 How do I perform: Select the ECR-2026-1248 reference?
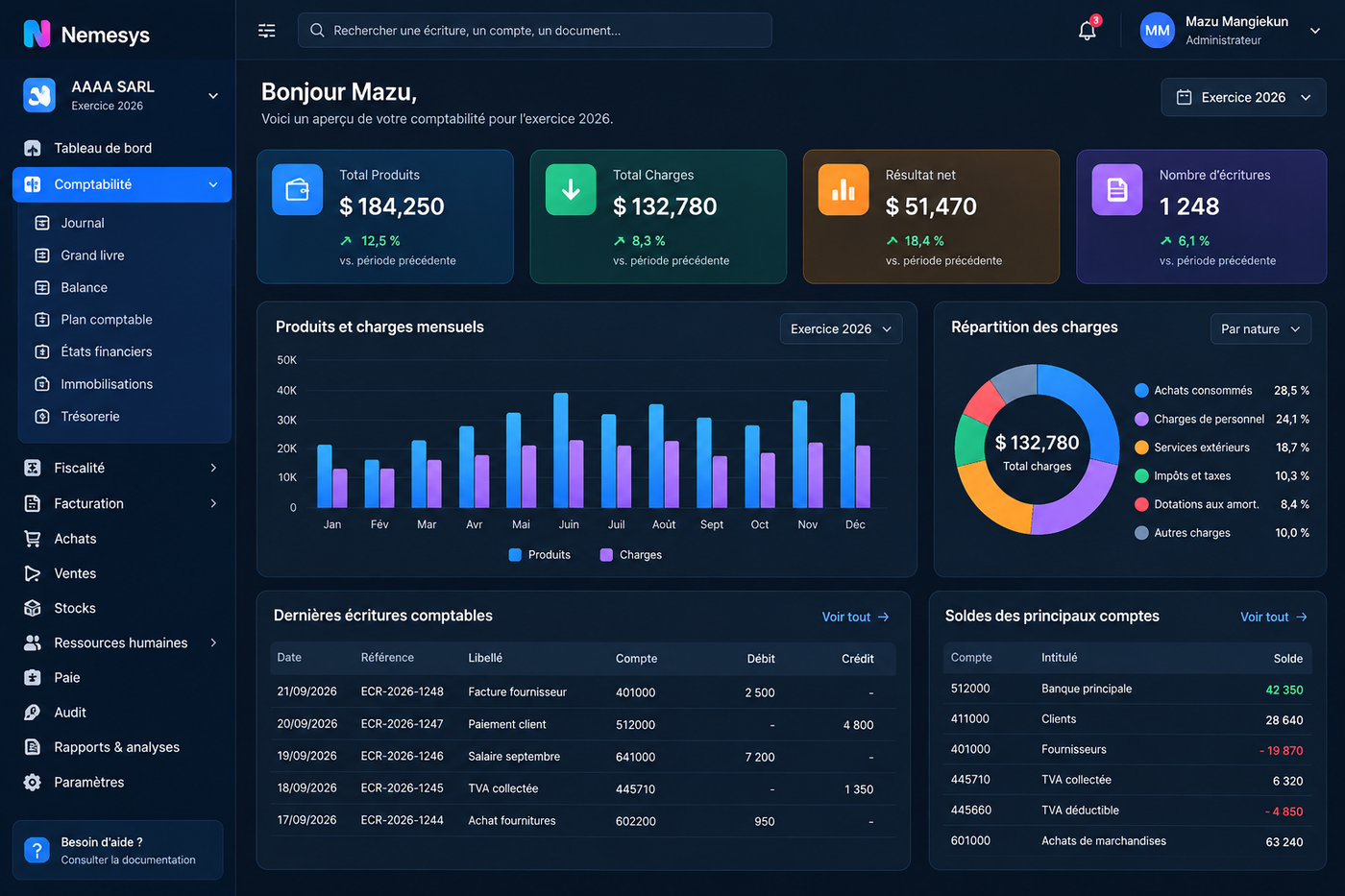point(403,691)
